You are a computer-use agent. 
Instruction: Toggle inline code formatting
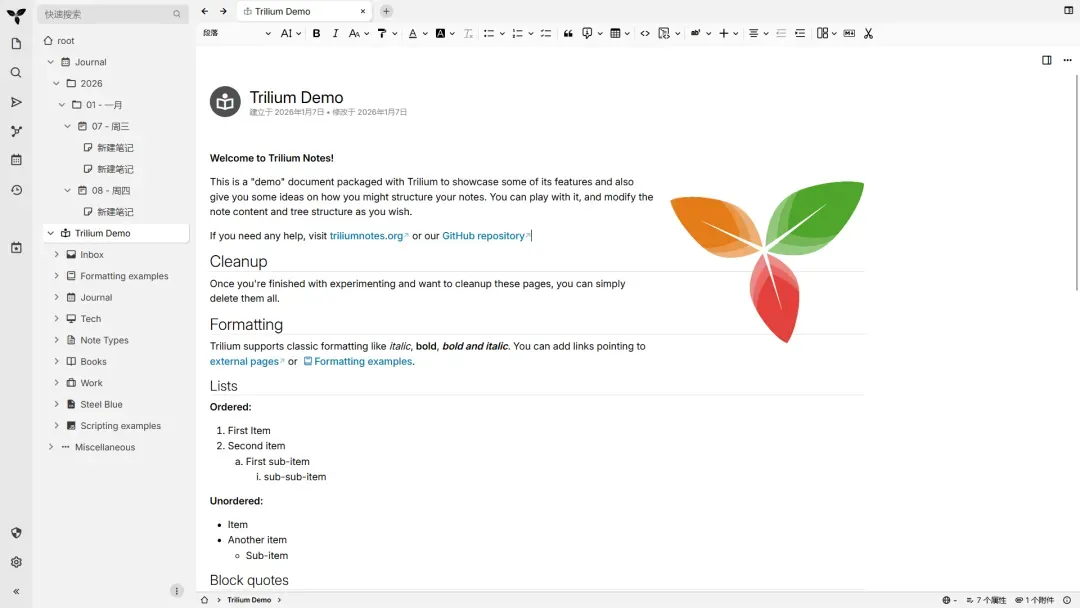tap(645, 33)
